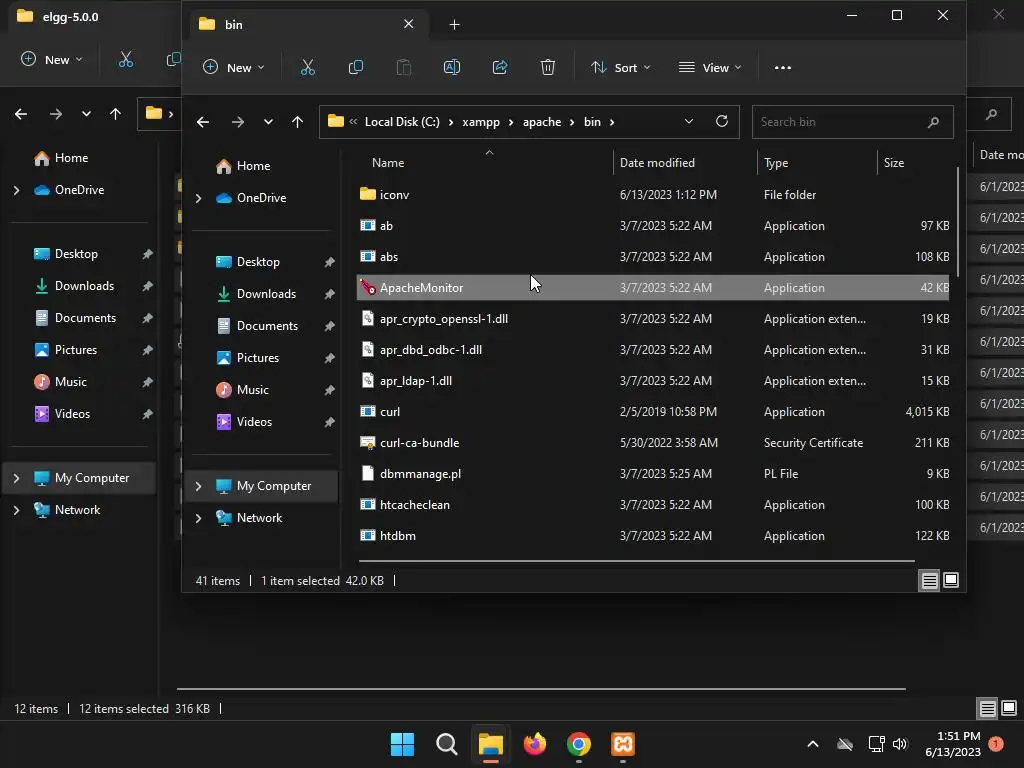Select apr_ldap-1.dll file
The image size is (1024, 768).
(x=653, y=381)
